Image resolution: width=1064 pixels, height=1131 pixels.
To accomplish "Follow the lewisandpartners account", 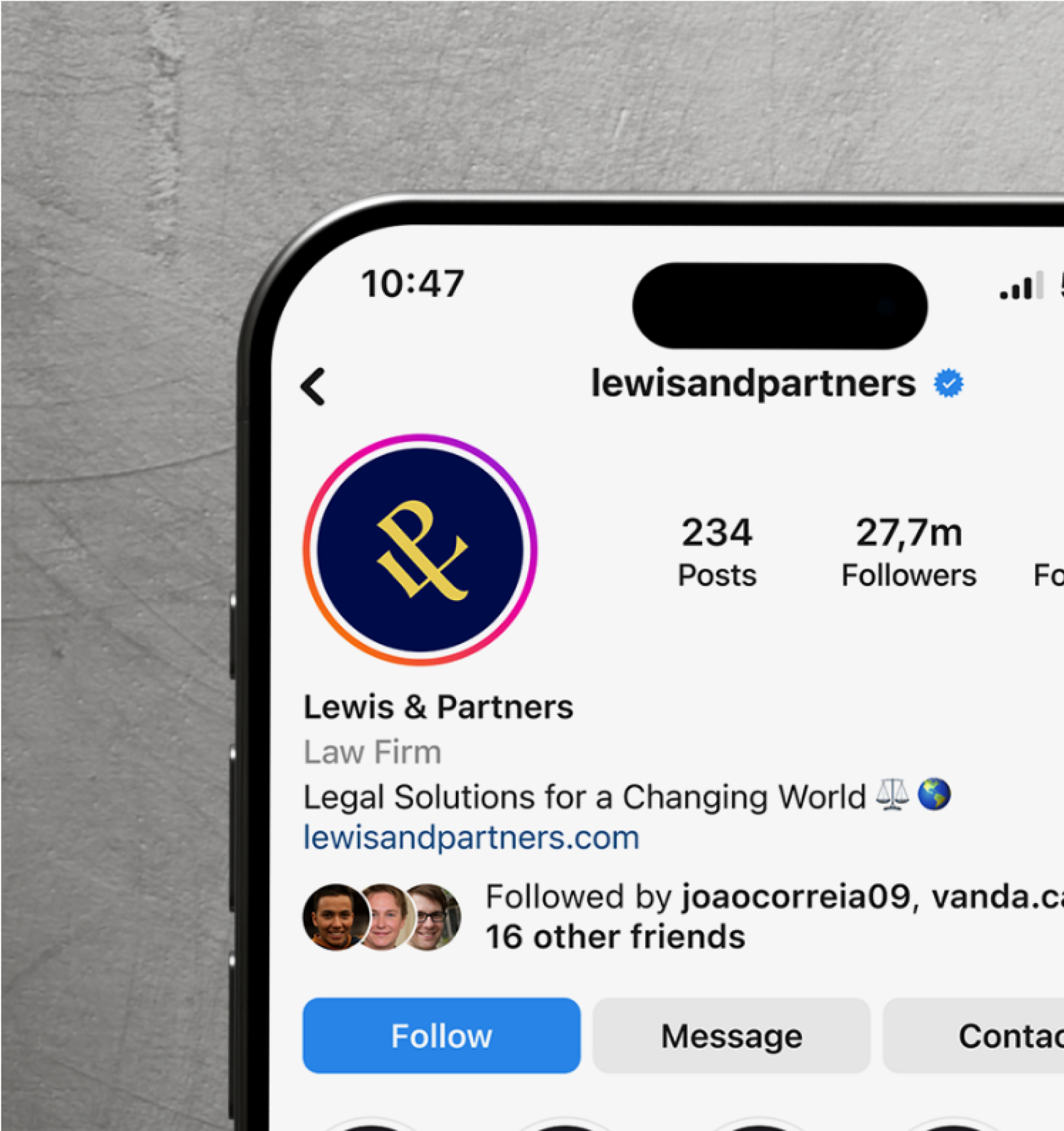I will tap(441, 1035).
